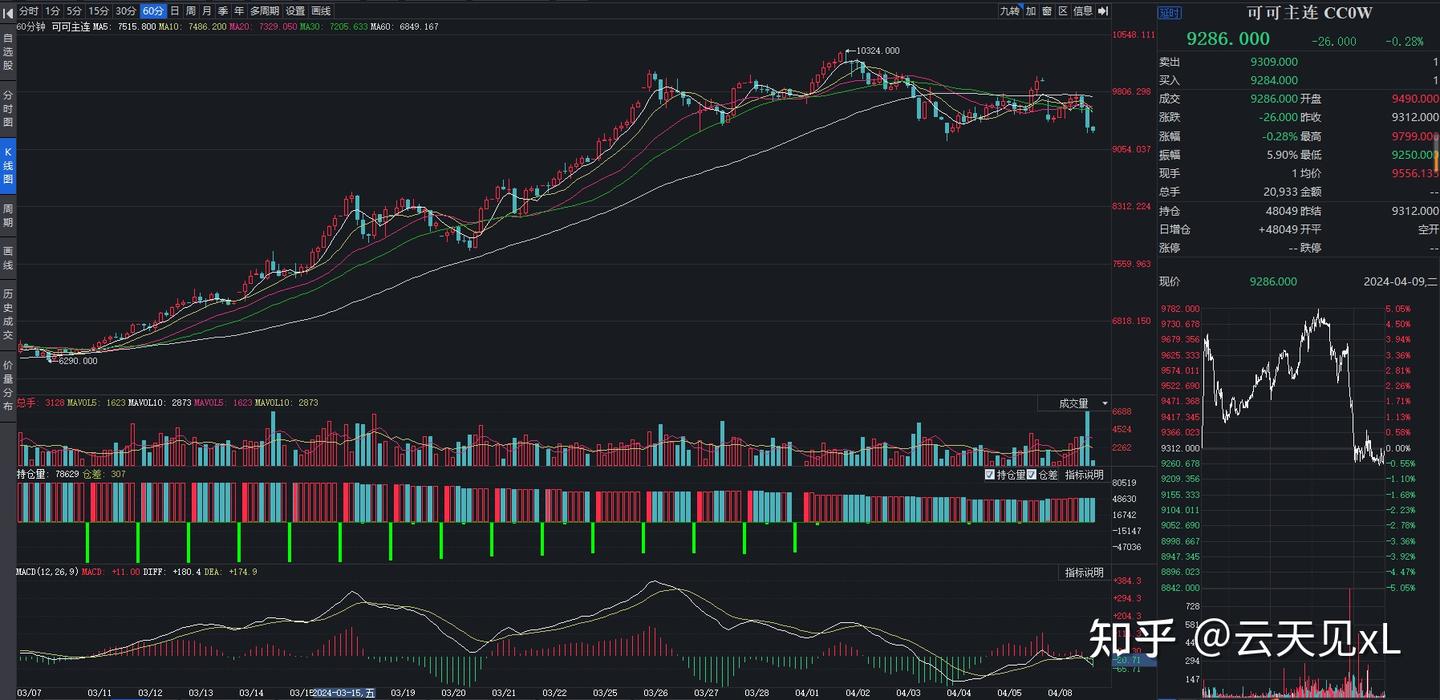The width and height of the screenshot is (1440, 700).
Task: Switch to 周 weekly period
Action: click(191, 11)
